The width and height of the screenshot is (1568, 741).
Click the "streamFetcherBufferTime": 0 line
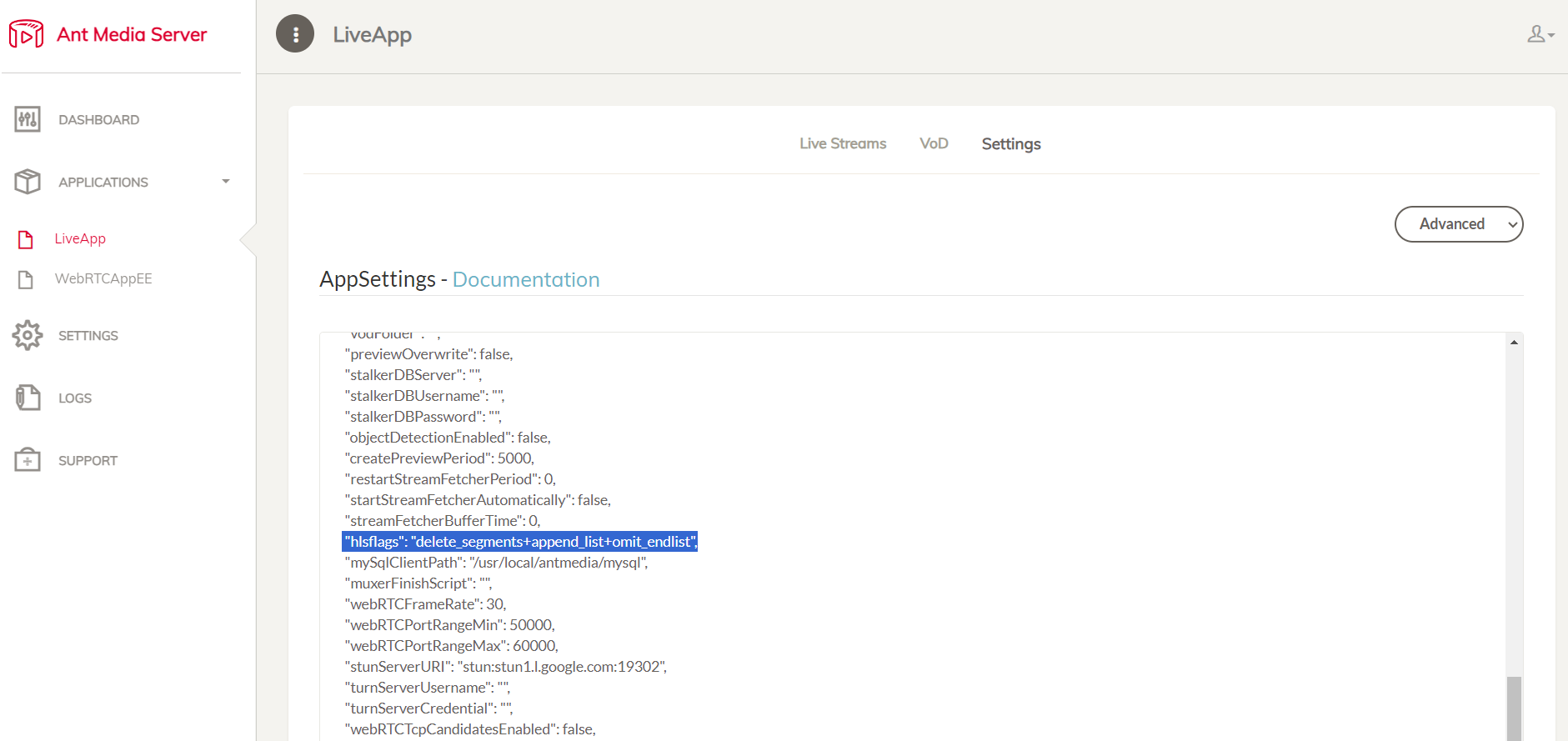click(443, 521)
